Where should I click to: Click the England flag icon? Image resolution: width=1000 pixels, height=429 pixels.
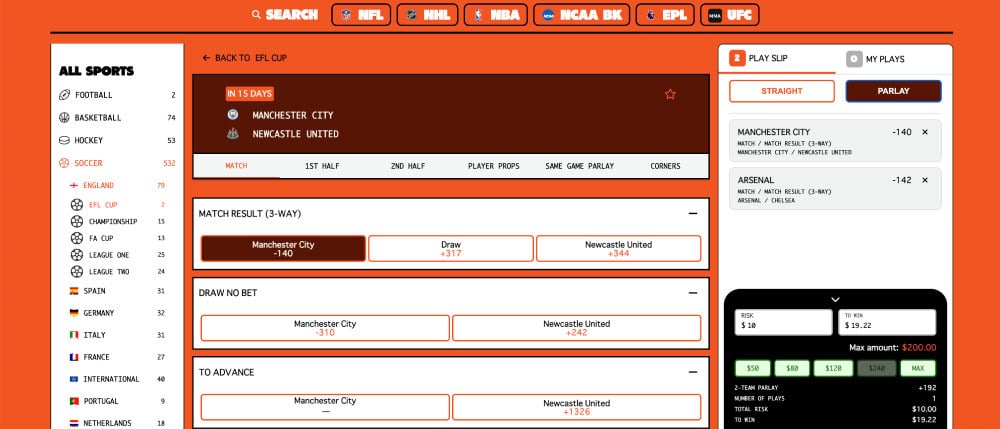74,185
